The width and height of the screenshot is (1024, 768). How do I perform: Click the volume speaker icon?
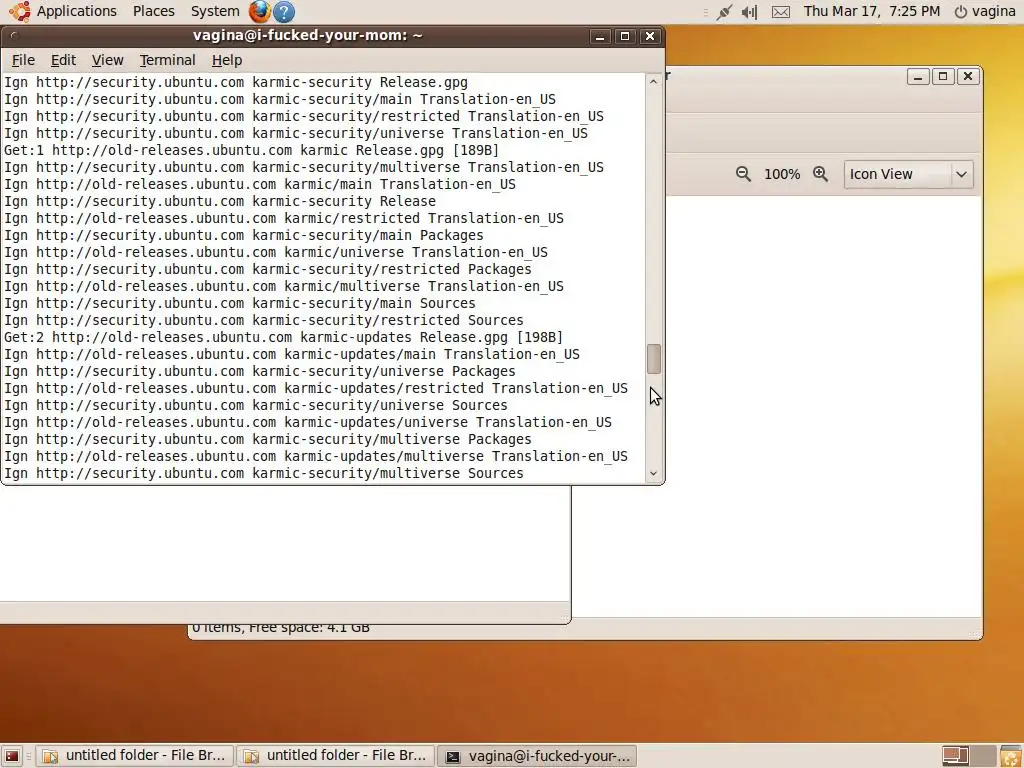pyautogui.click(x=750, y=12)
